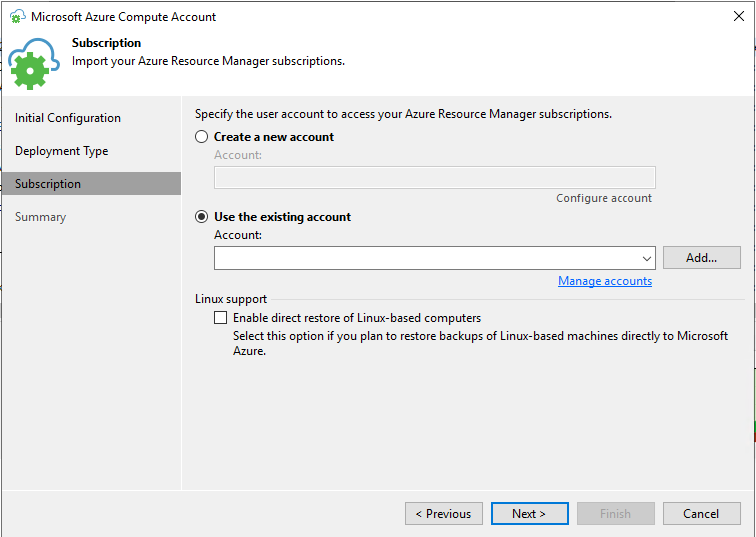
Task: Click the large cloud gear header icon
Action: [34, 64]
